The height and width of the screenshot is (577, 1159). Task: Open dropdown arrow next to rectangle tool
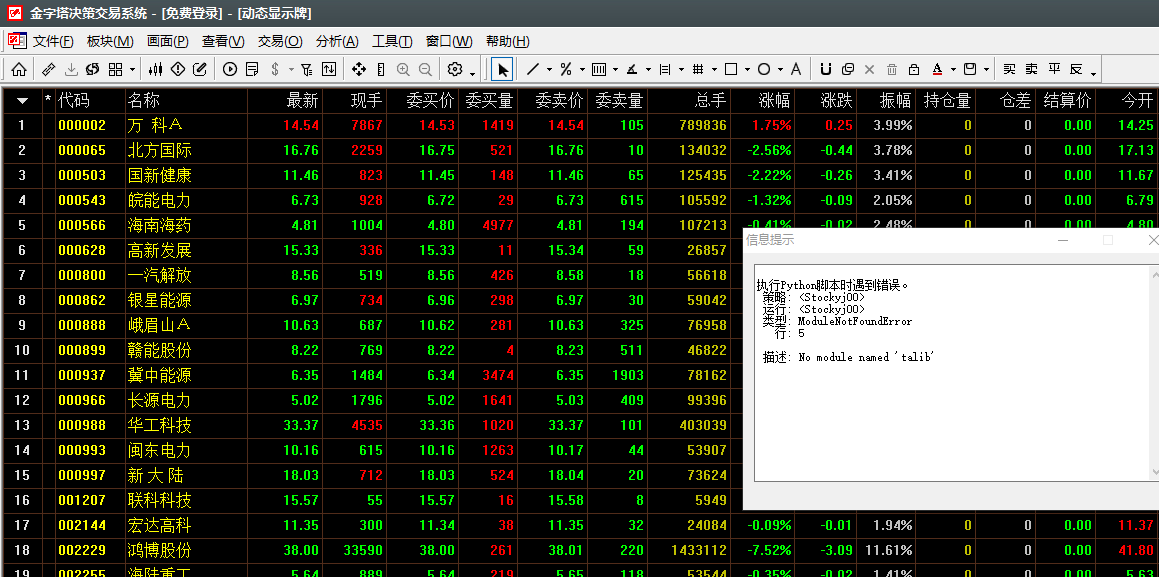pos(747,70)
